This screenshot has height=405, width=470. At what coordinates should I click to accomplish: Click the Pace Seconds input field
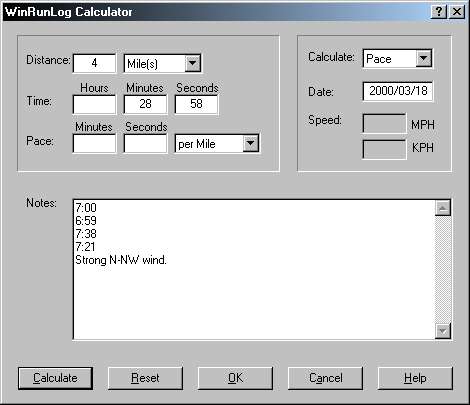point(145,144)
